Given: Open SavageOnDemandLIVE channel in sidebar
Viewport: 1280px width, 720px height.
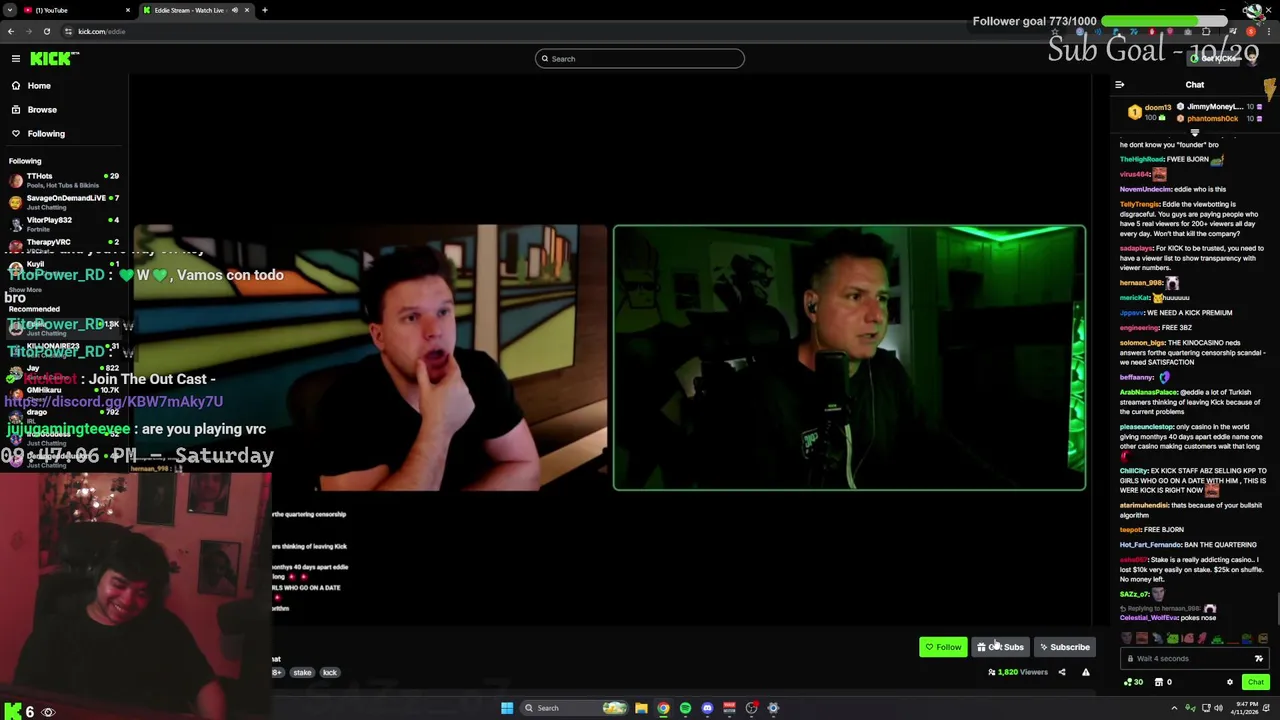Looking at the screenshot, I should pyautogui.click(x=64, y=202).
